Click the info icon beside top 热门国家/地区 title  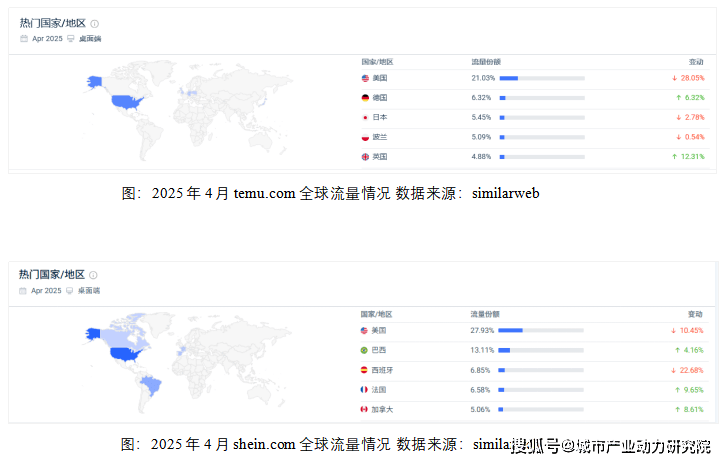94,24
